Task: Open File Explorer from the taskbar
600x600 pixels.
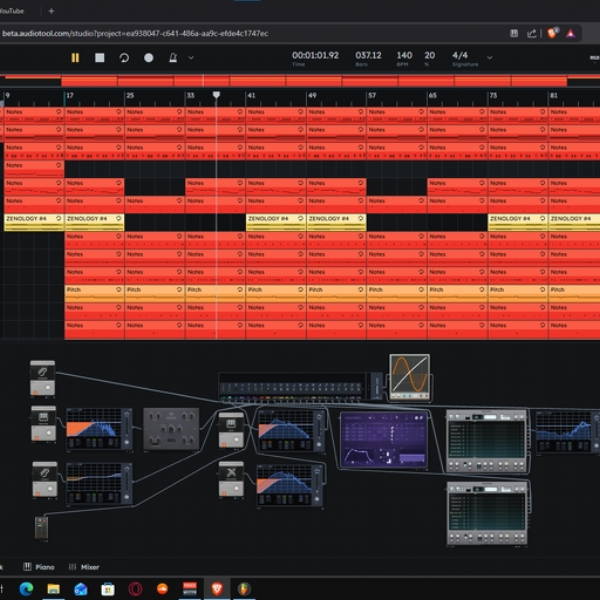Action: click(54, 589)
